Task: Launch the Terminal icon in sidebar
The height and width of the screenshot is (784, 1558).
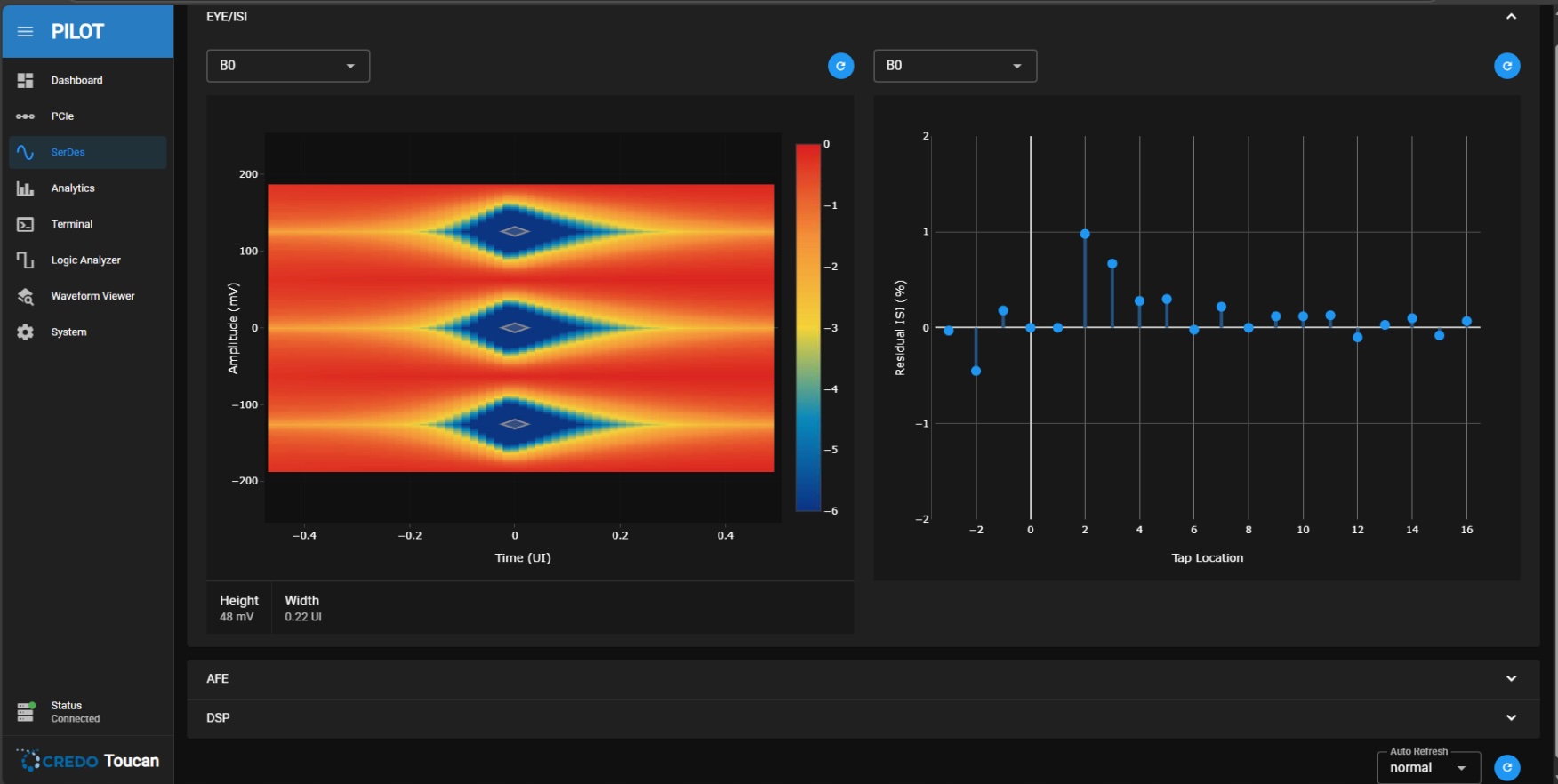Action: point(25,225)
